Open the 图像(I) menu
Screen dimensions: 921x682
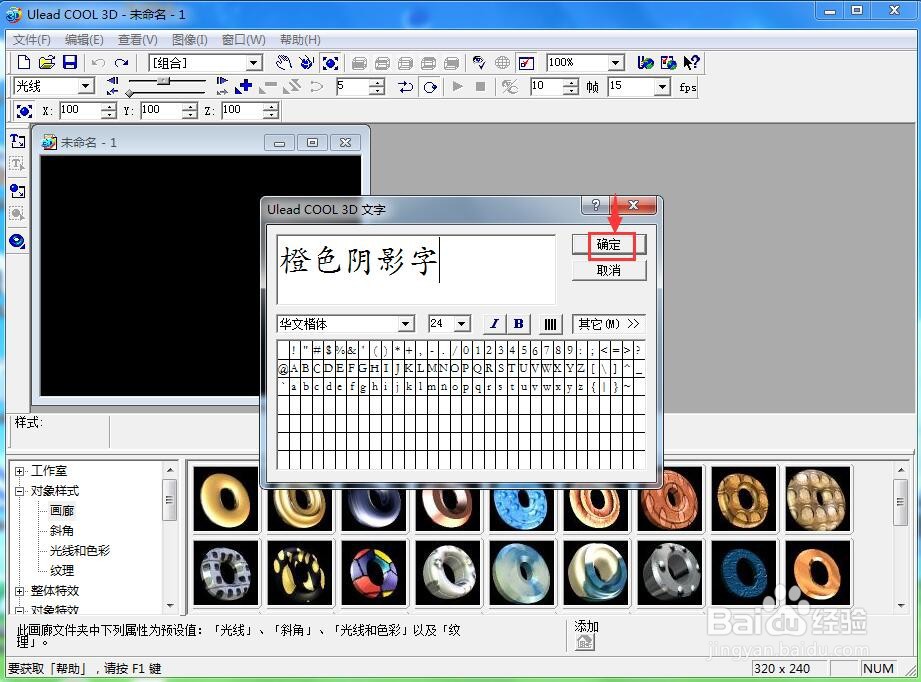(190, 40)
